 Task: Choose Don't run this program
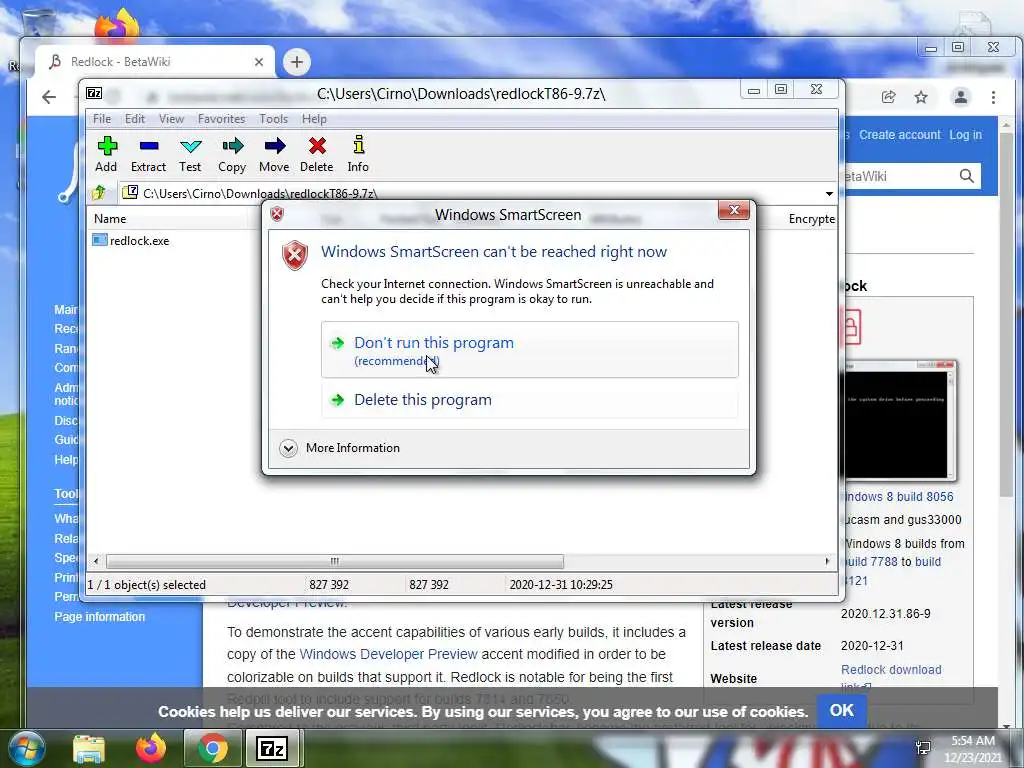[x=530, y=349]
